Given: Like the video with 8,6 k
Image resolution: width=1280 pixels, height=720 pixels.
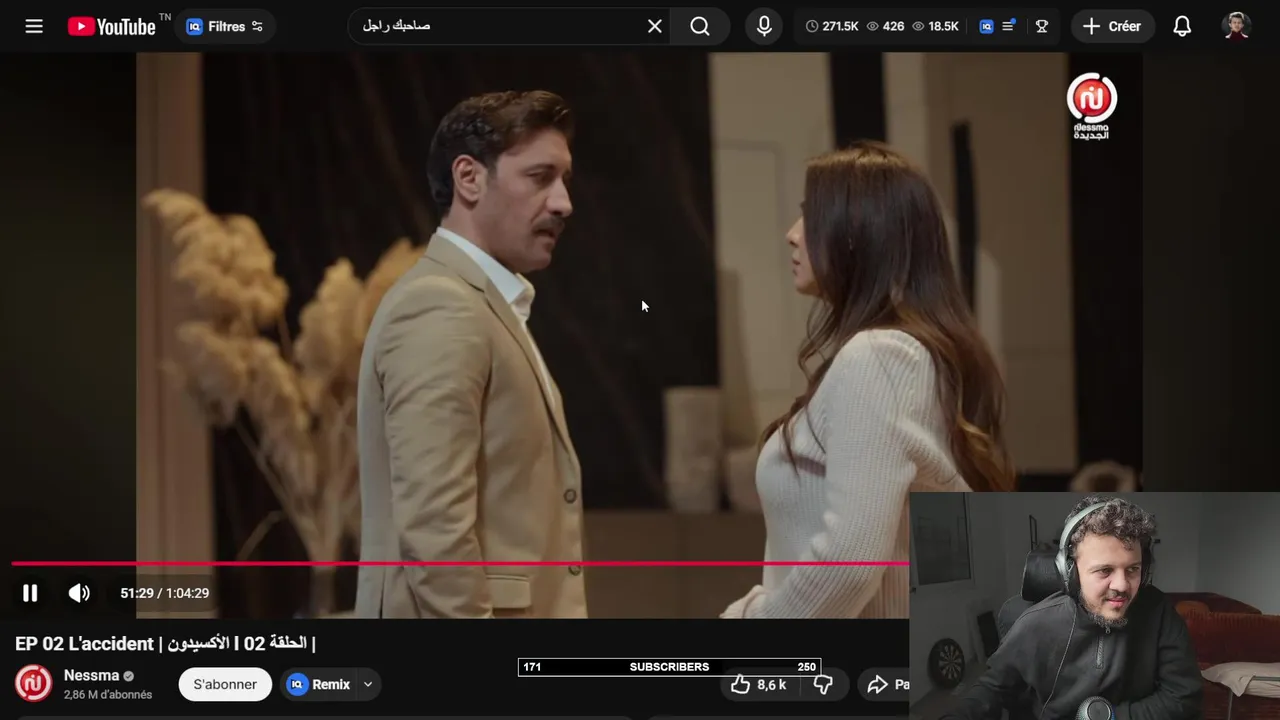Looking at the screenshot, I should click(x=758, y=684).
